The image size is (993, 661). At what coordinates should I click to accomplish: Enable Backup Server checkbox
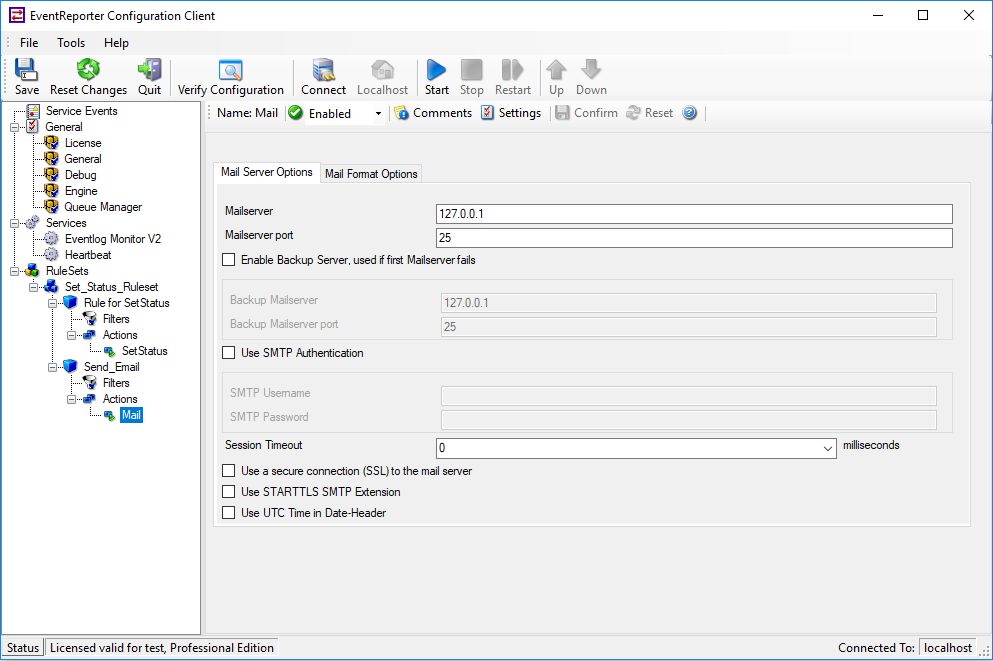click(229, 260)
